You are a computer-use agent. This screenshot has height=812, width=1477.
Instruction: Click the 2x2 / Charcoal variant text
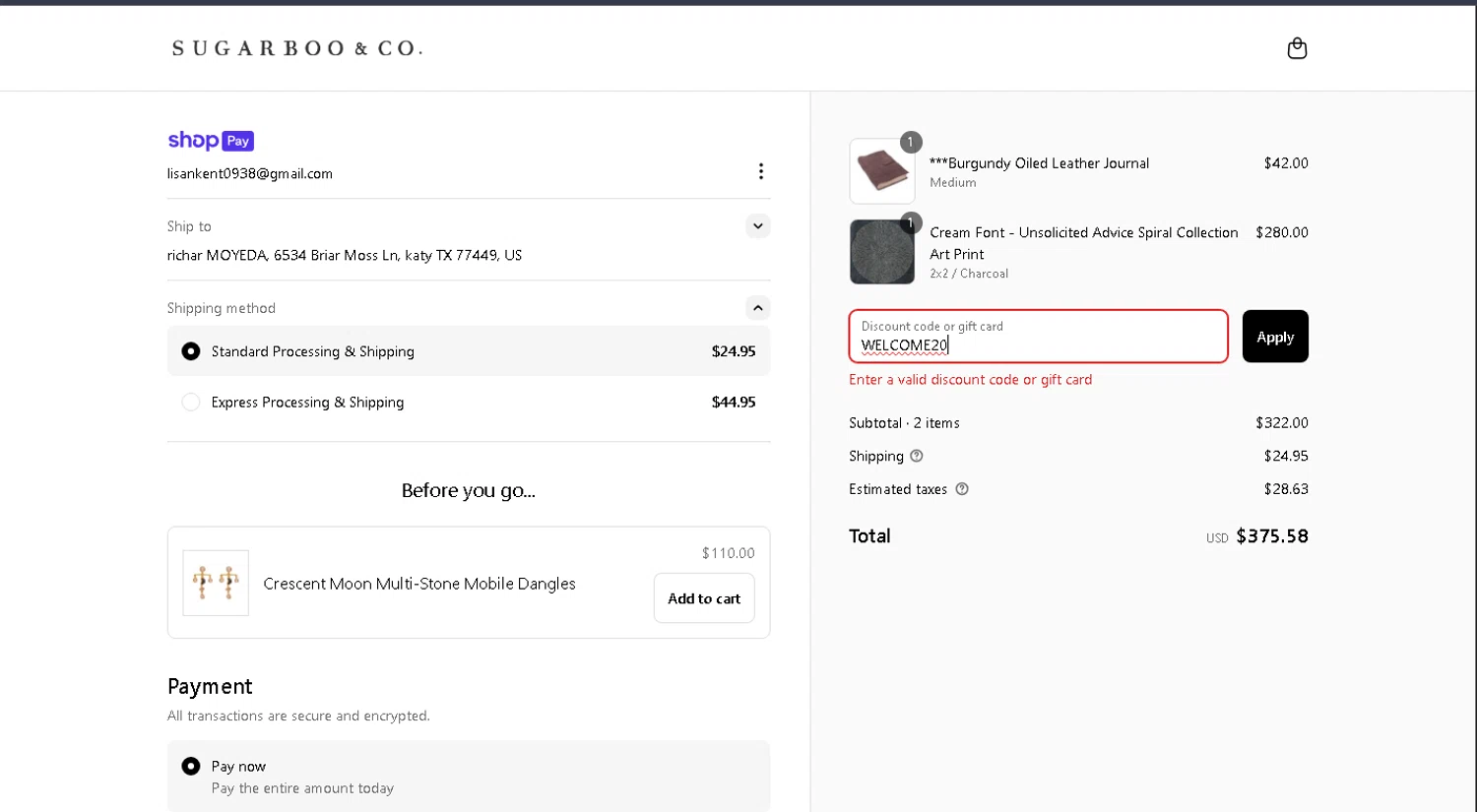(x=969, y=274)
